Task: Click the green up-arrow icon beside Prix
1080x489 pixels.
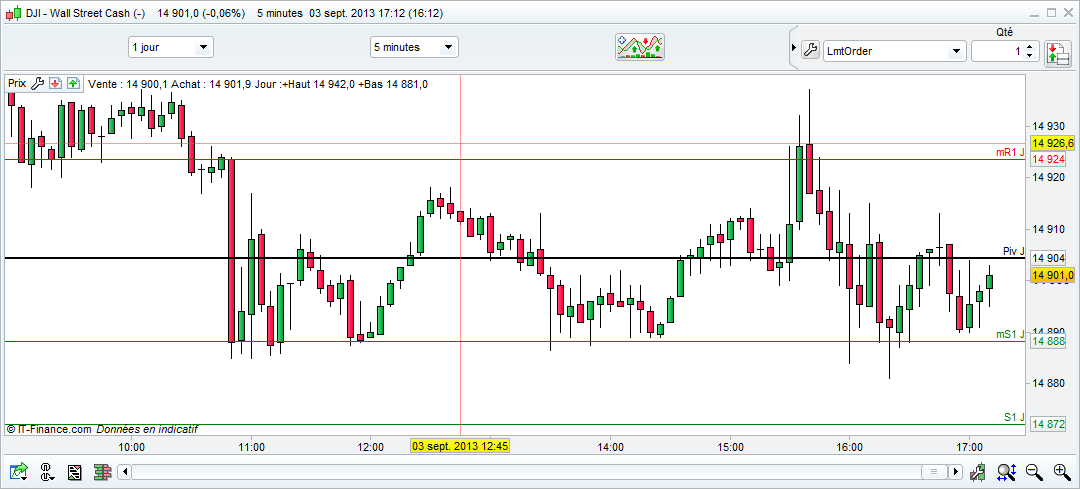Action: click(73, 83)
